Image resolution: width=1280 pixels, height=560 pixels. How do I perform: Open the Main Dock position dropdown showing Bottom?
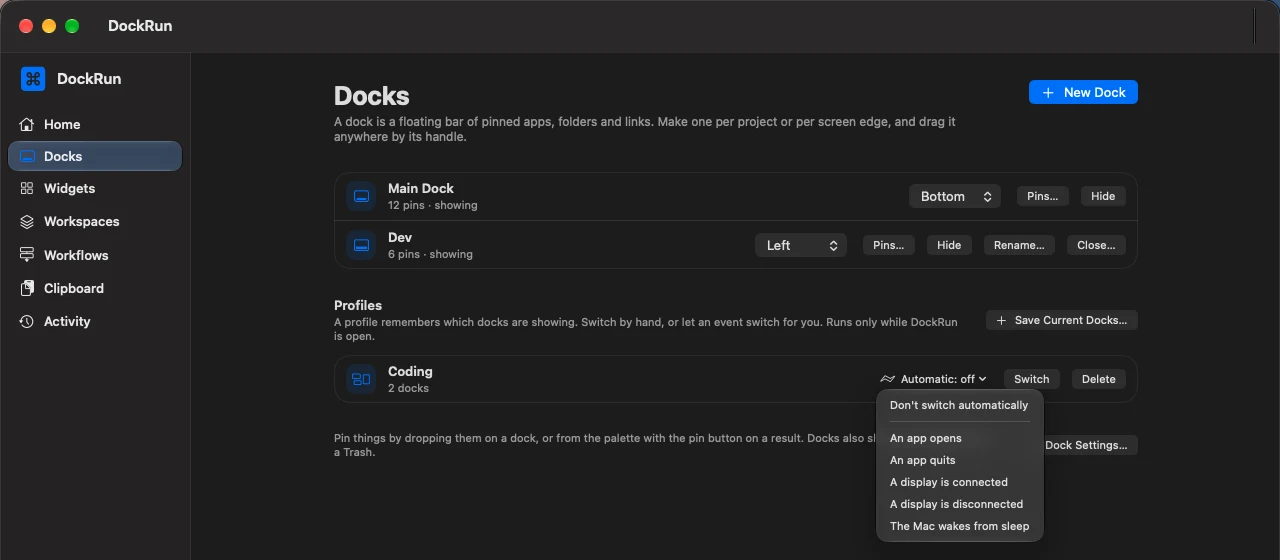[955, 196]
